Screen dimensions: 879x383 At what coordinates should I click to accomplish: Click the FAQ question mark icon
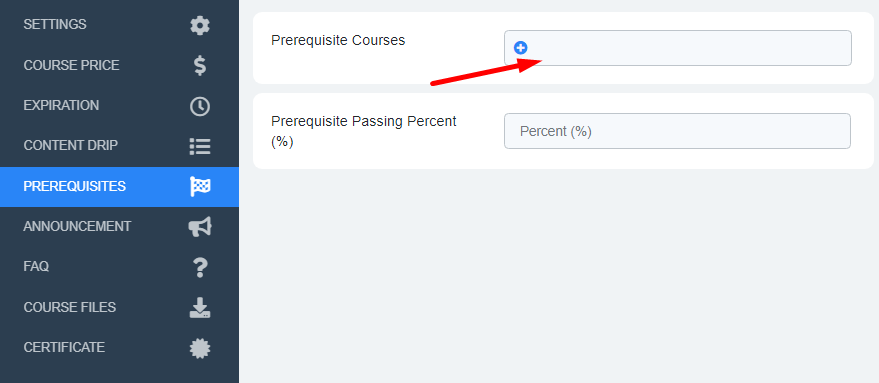200,267
